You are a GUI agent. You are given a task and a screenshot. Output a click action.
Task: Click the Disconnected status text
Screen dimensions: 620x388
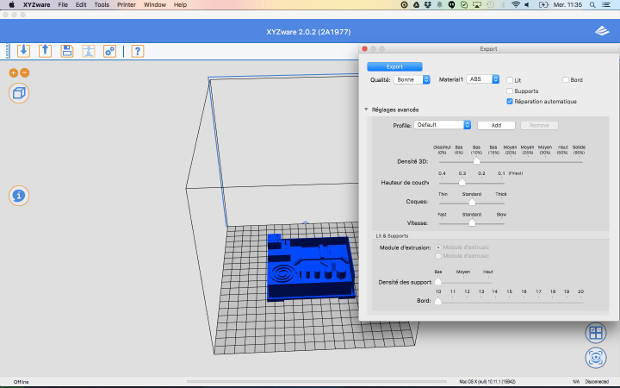[x=597, y=382]
